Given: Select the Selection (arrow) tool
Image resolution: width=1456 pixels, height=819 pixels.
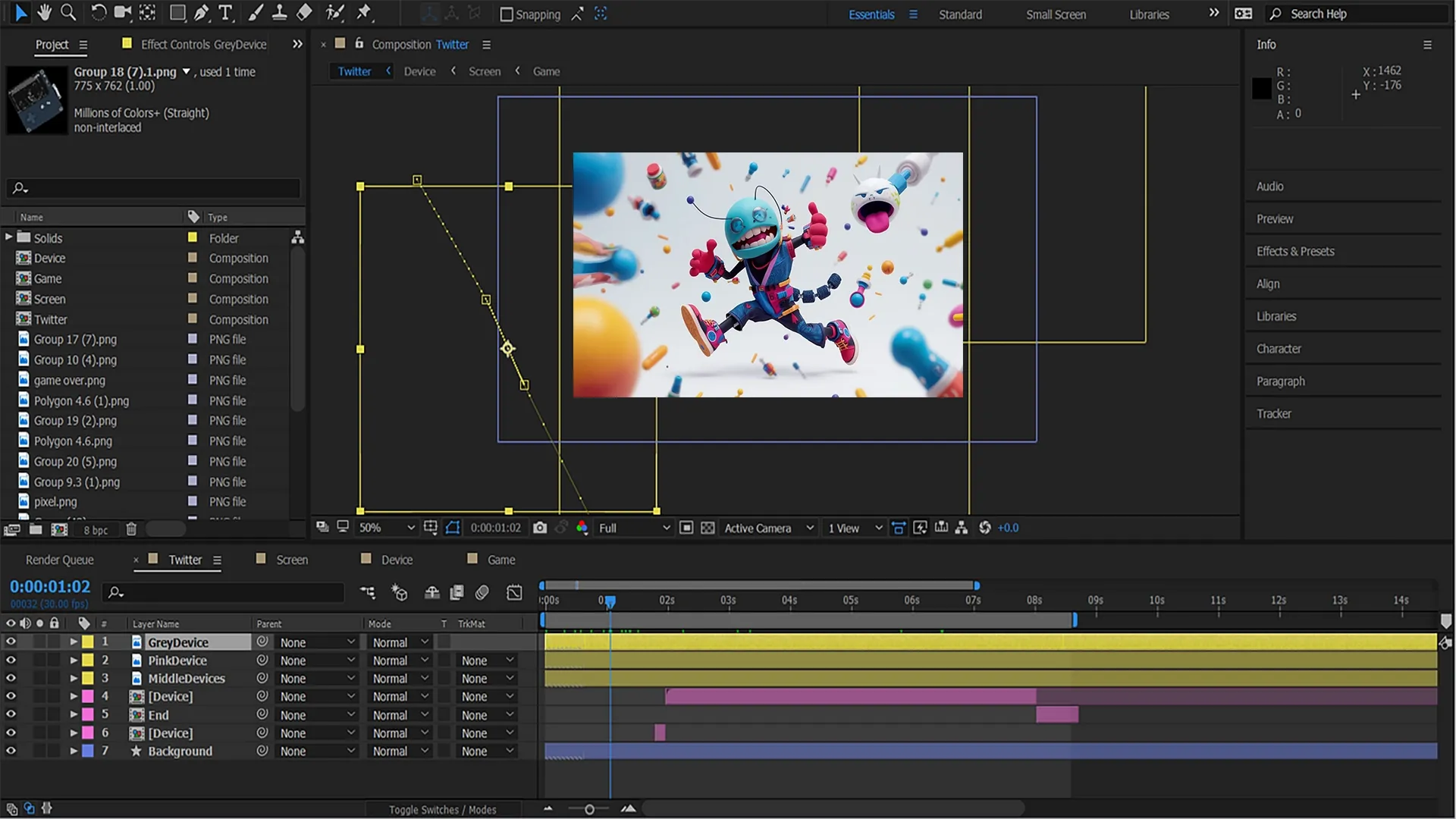Looking at the screenshot, I should (x=20, y=13).
